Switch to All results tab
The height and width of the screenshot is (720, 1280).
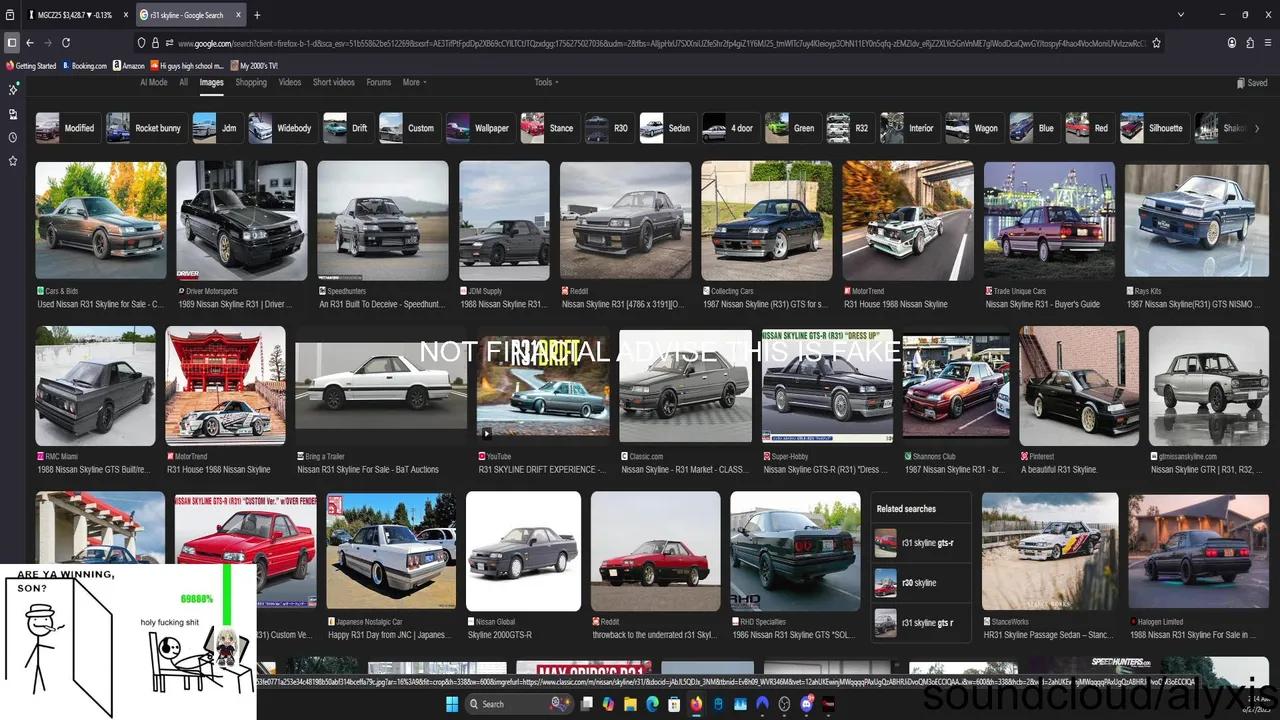pyautogui.click(x=183, y=82)
